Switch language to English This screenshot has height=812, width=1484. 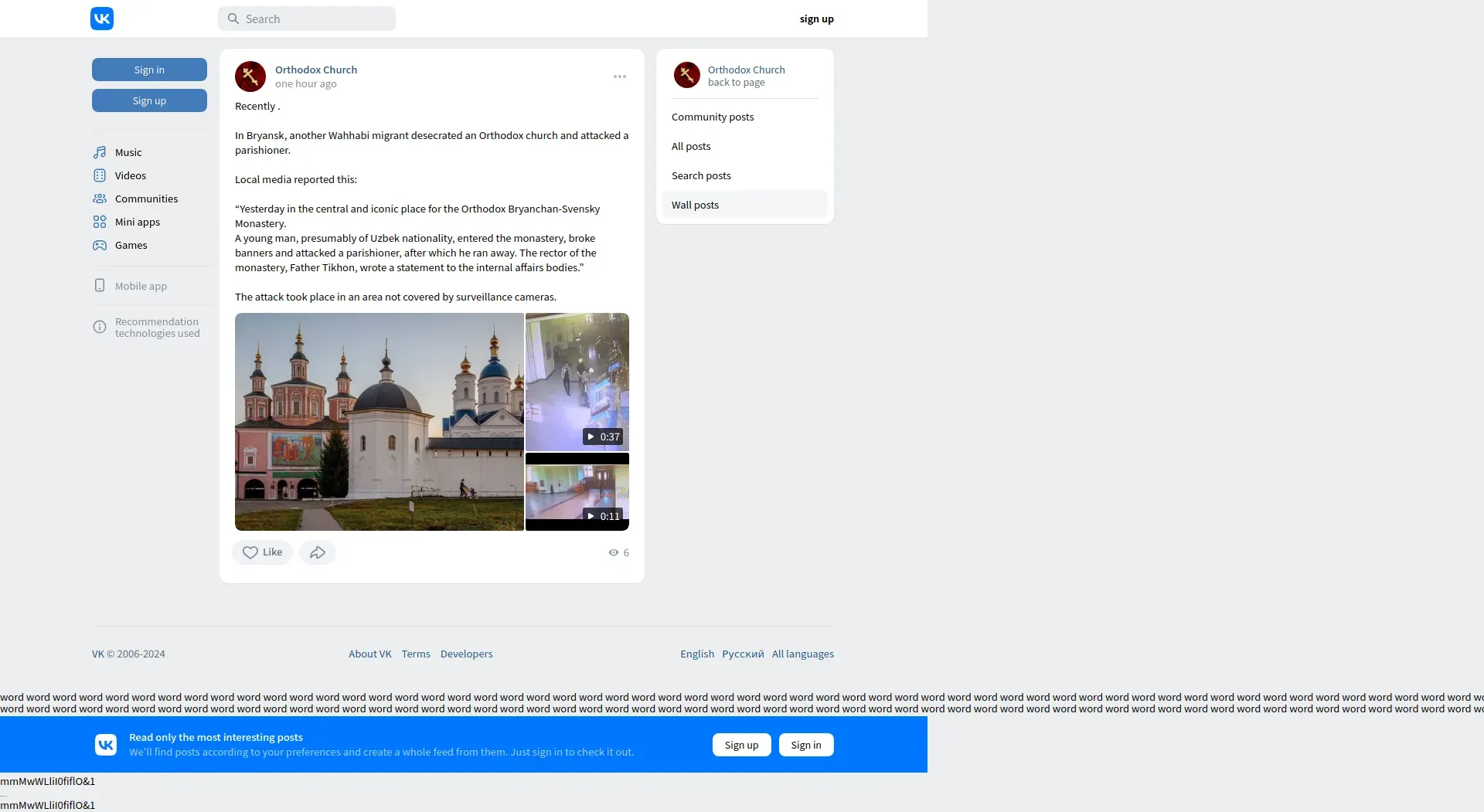point(697,654)
